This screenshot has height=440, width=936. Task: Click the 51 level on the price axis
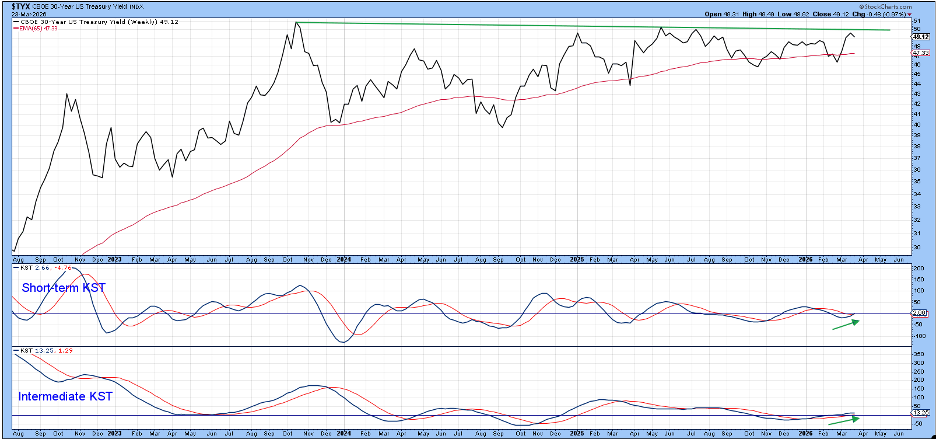tap(917, 21)
